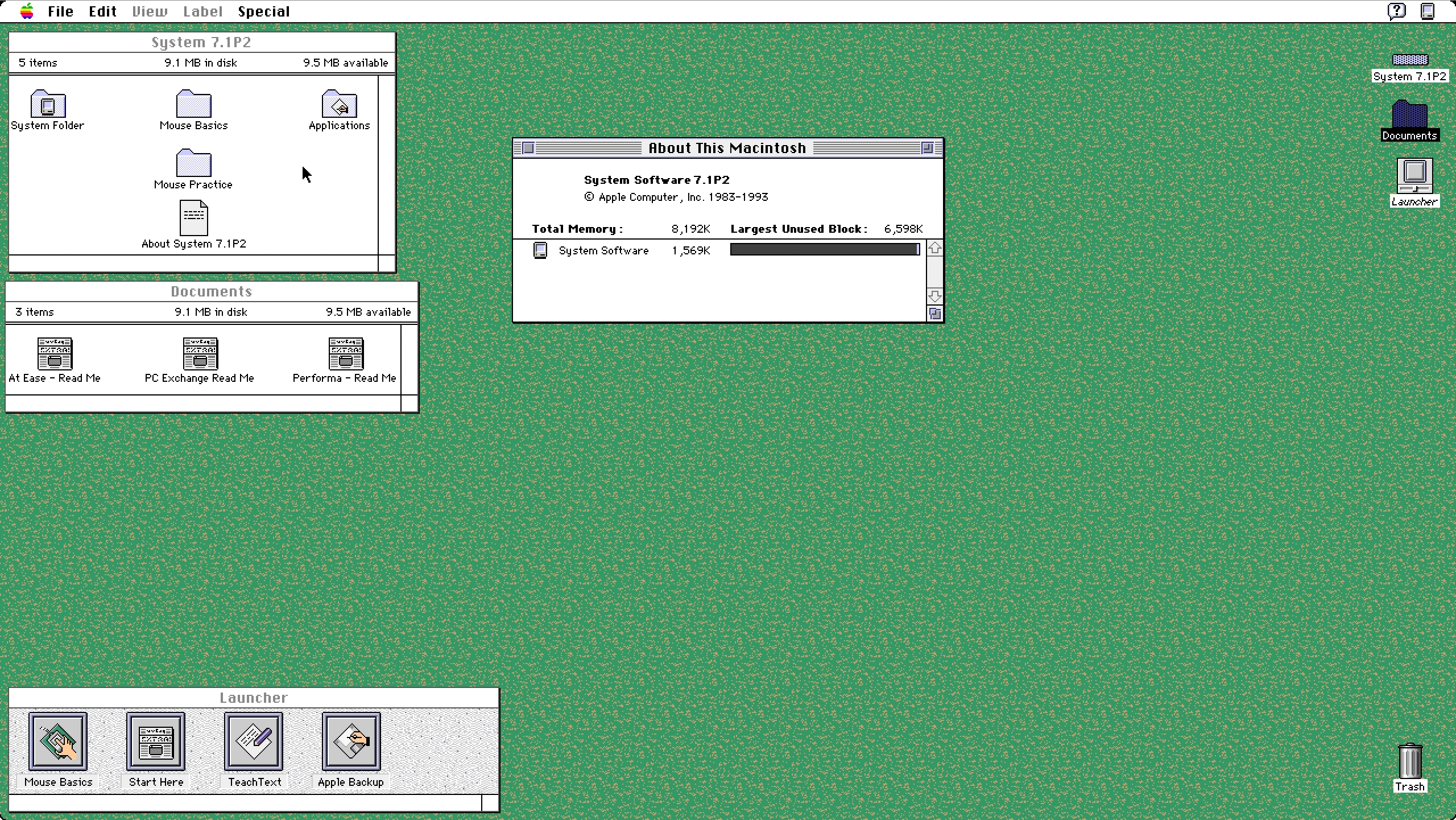Click the TeachText button in Launcher
Image resolution: width=1456 pixels, height=820 pixels.
pos(254,741)
